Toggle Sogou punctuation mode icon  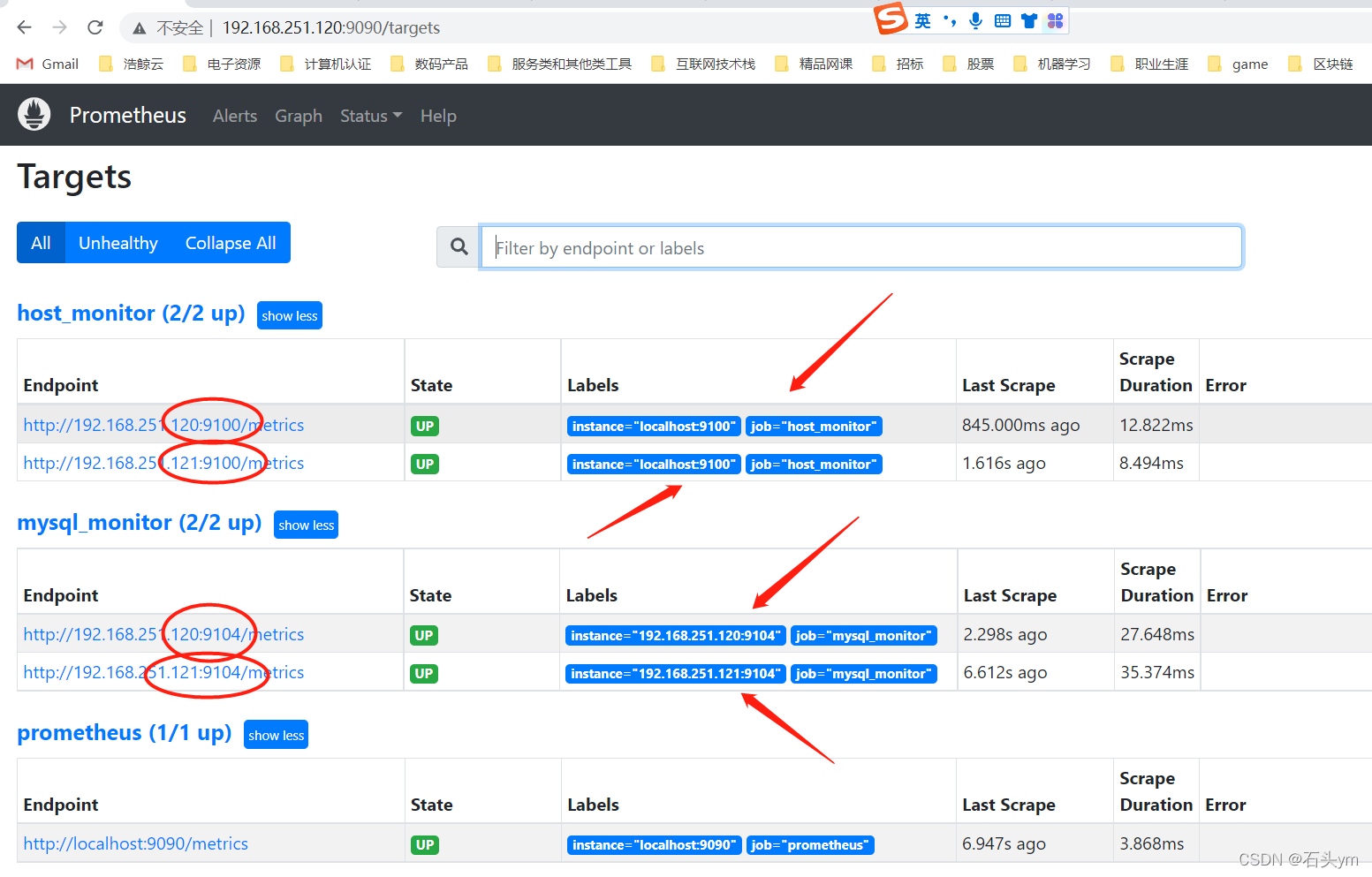949,20
